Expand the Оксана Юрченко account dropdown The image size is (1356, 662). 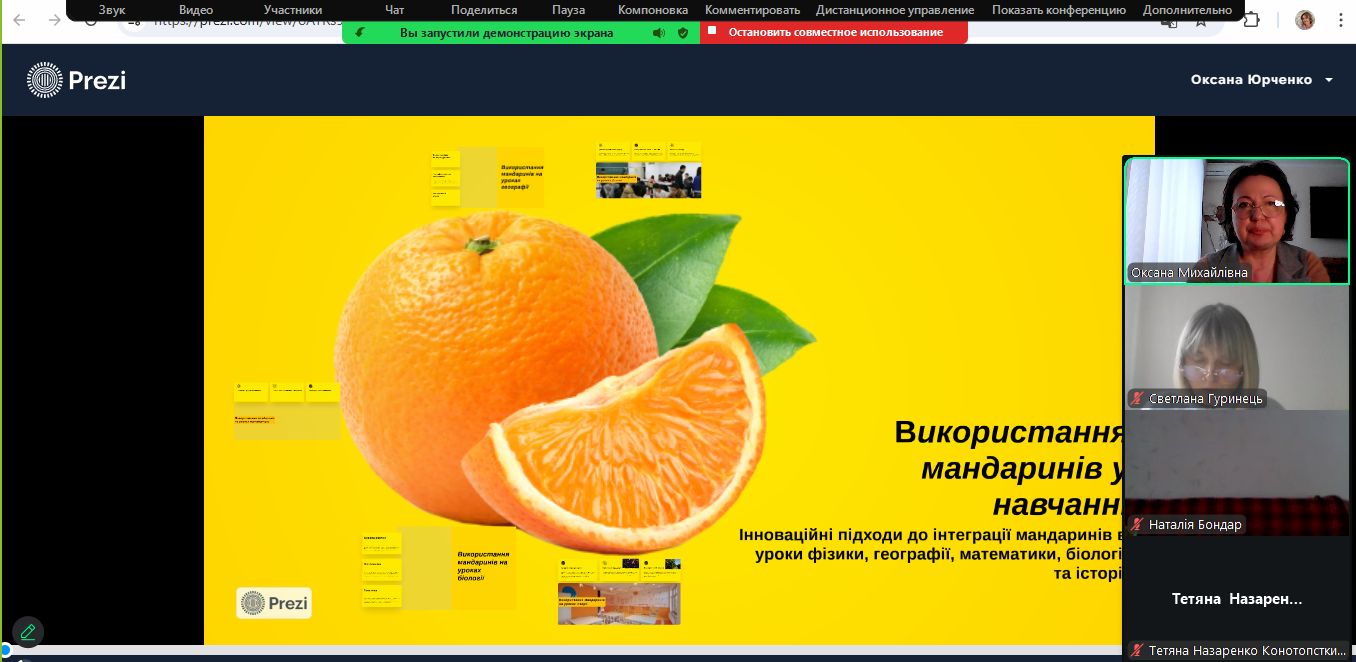click(1262, 80)
